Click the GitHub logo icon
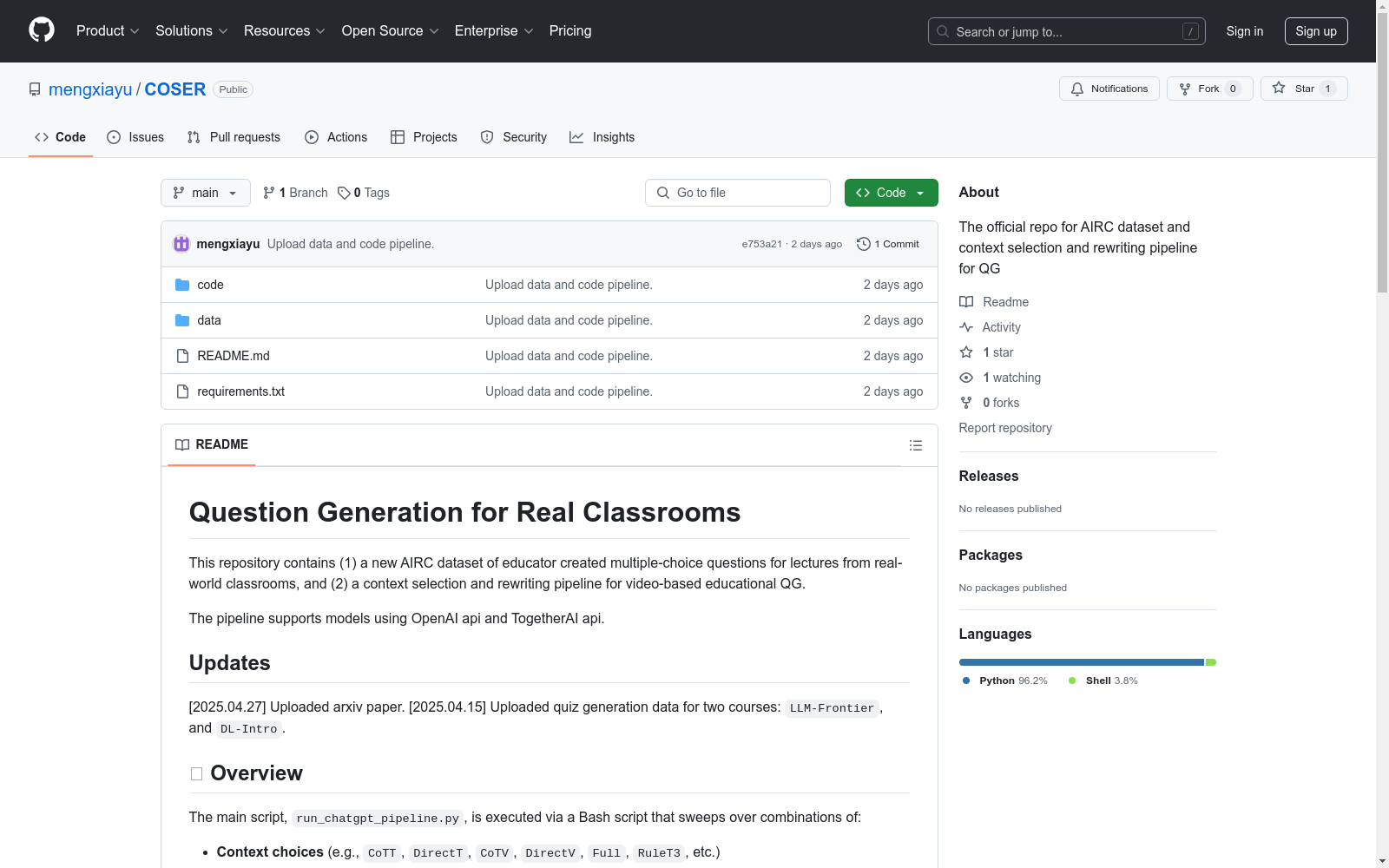 point(42,30)
